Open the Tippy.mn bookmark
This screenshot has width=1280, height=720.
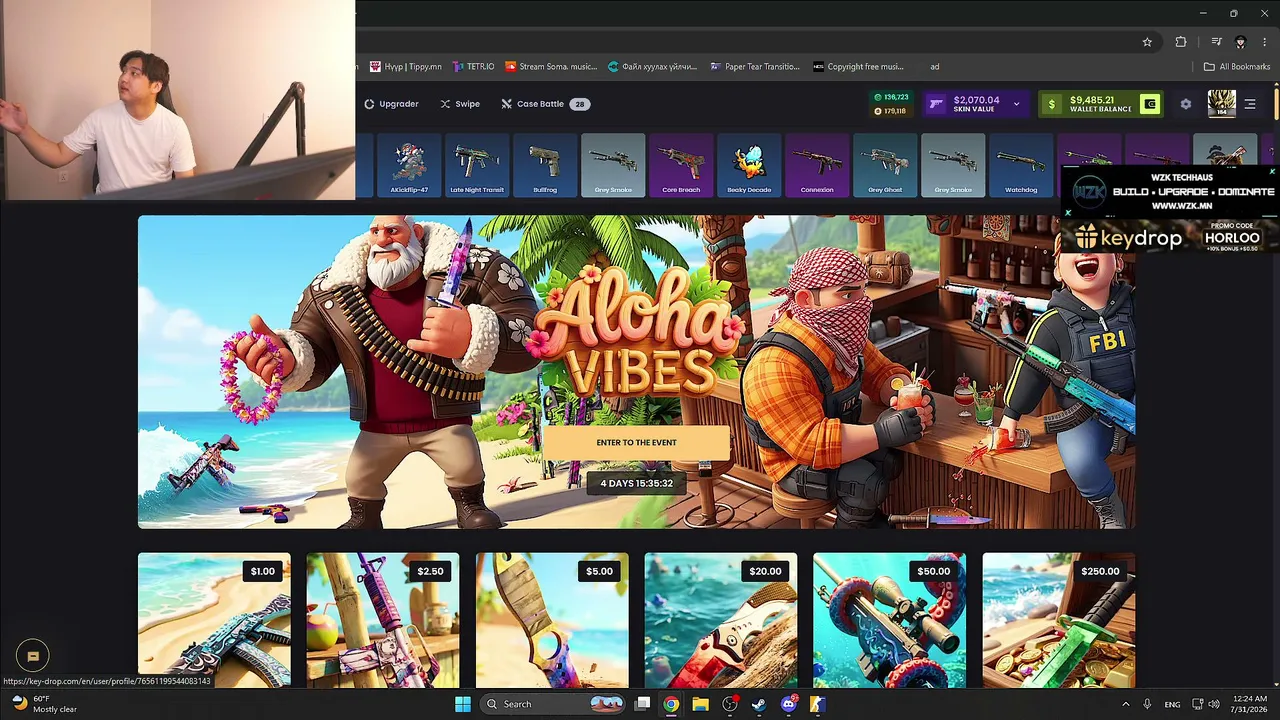point(406,67)
